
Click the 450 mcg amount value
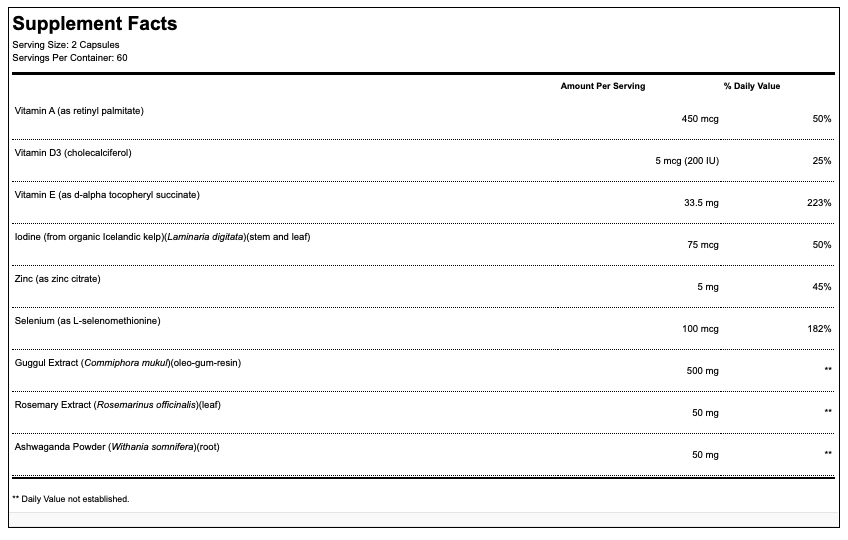(700, 119)
